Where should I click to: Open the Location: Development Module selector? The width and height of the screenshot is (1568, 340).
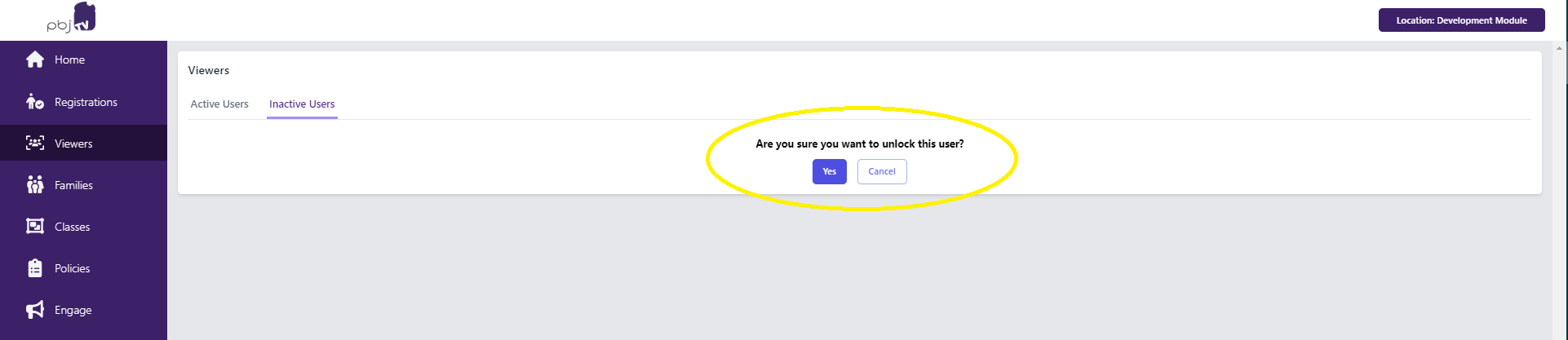[x=1462, y=20]
